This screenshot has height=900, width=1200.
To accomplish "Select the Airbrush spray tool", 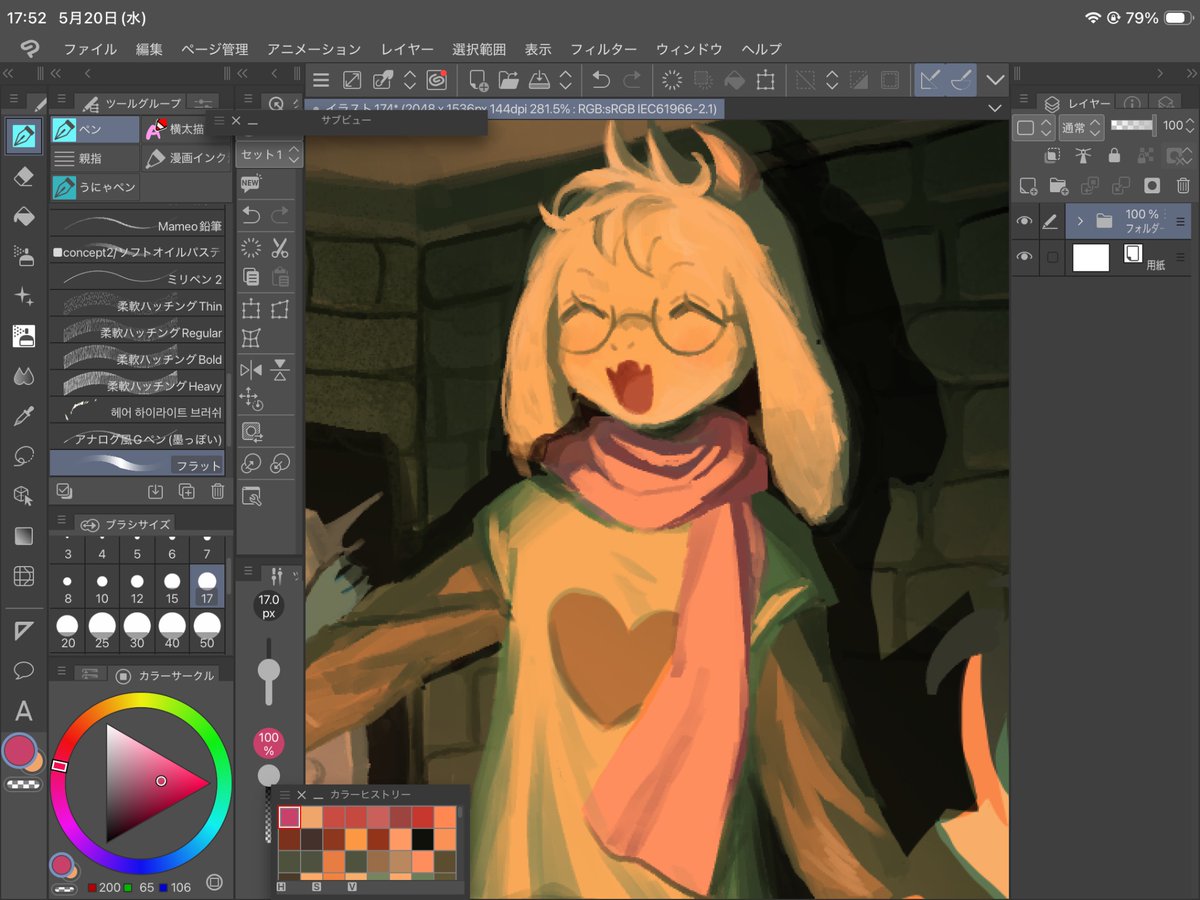I will click(23, 256).
